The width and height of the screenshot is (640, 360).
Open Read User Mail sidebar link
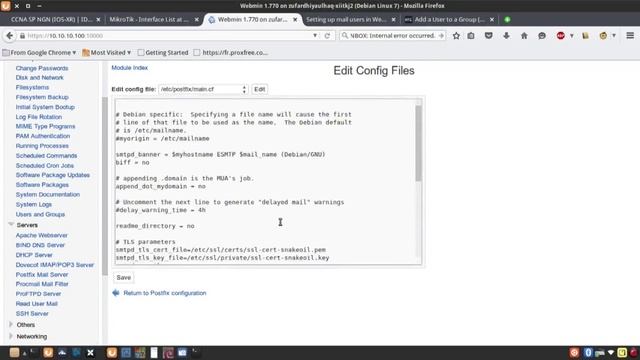click(37, 304)
